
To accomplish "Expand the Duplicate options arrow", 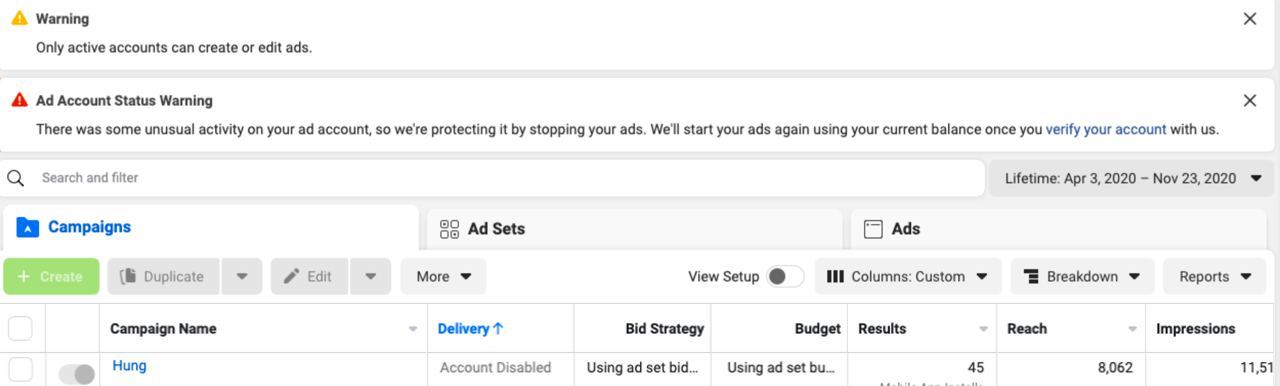I will (242, 277).
